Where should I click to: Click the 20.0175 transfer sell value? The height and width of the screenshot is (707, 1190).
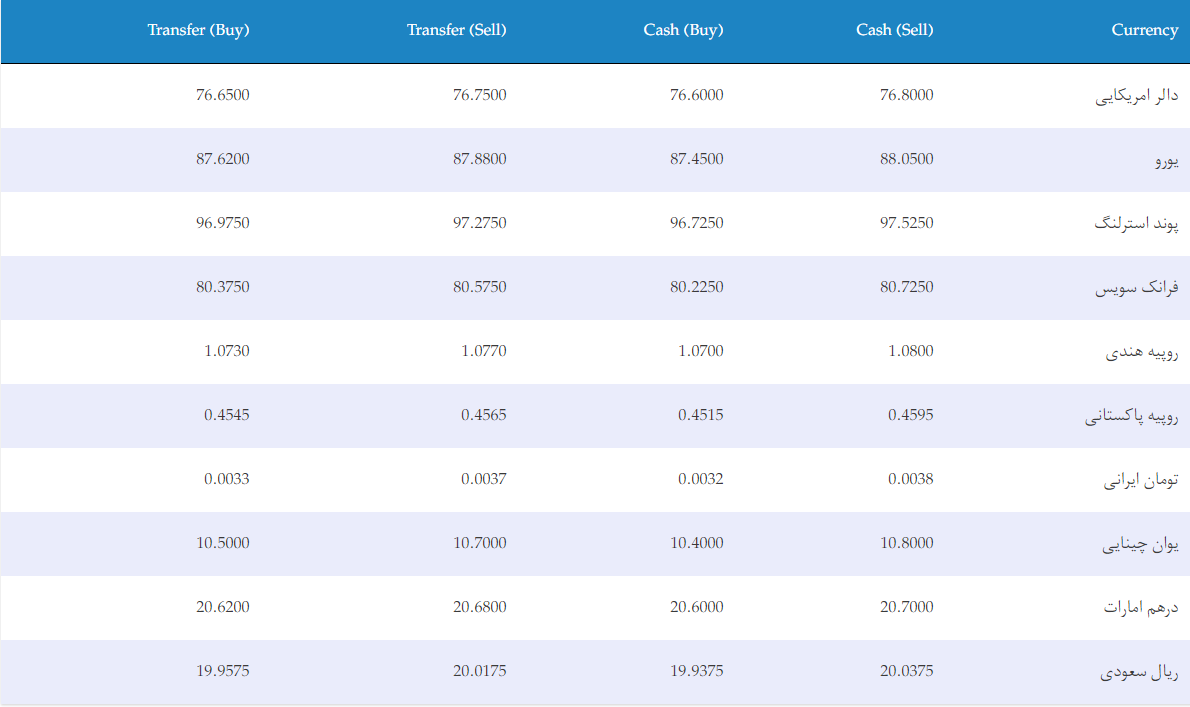pyautogui.click(x=480, y=671)
